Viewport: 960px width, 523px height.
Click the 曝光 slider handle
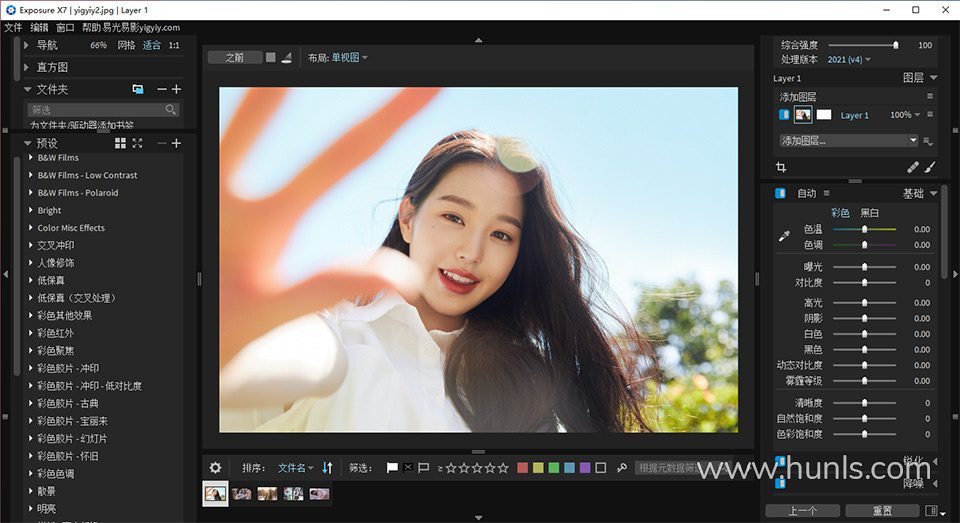tap(864, 267)
